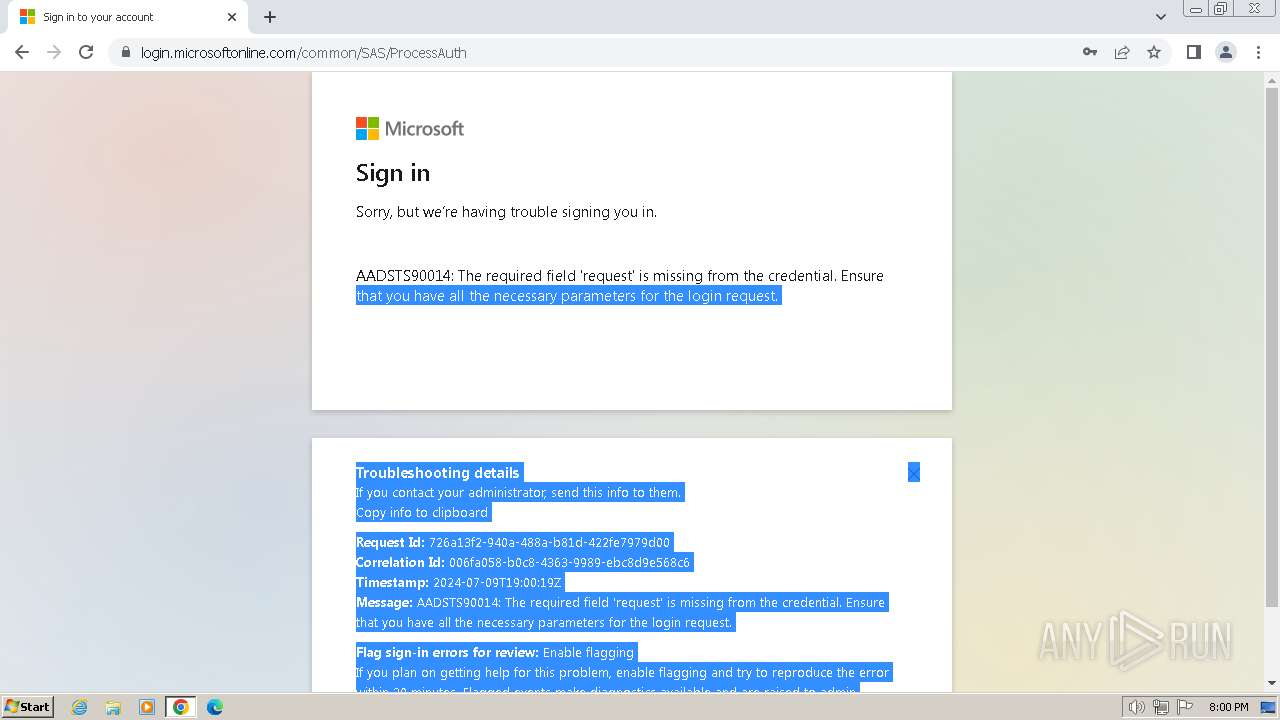The image size is (1280, 720).
Task: Switch to Chrome in the taskbar
Action: point(180,707)
